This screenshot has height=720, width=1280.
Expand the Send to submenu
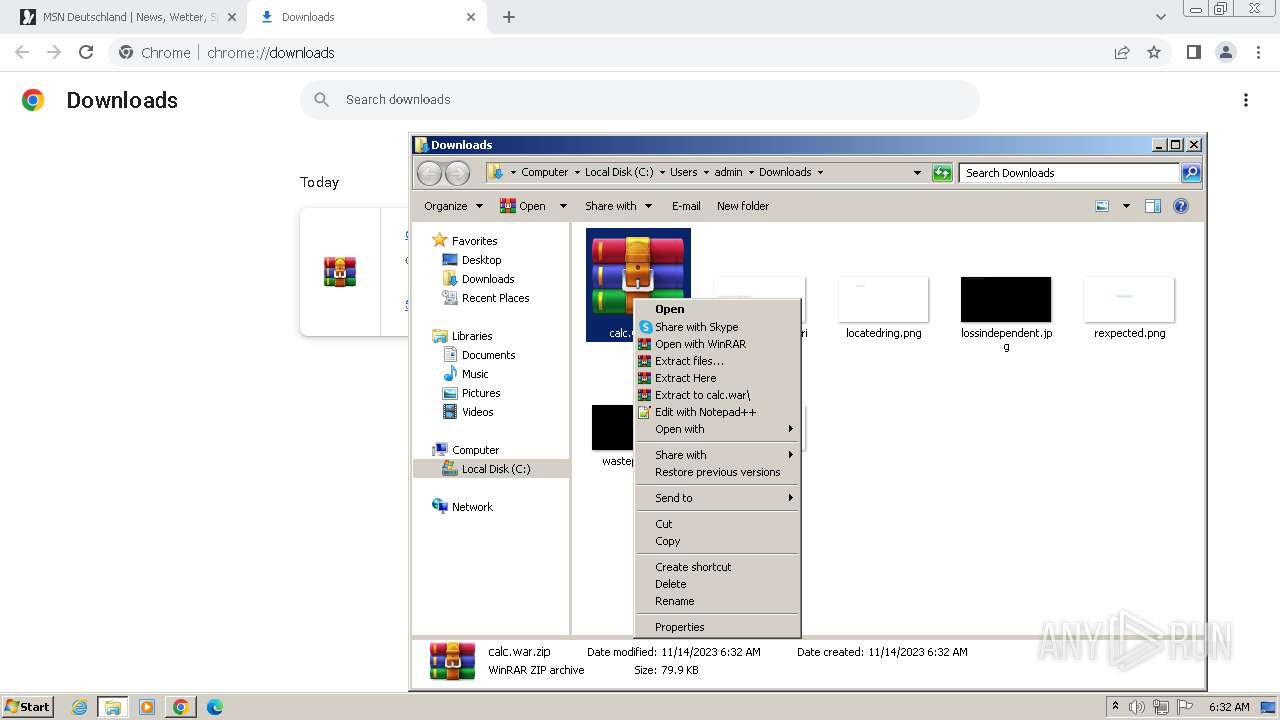coord(717,498)
